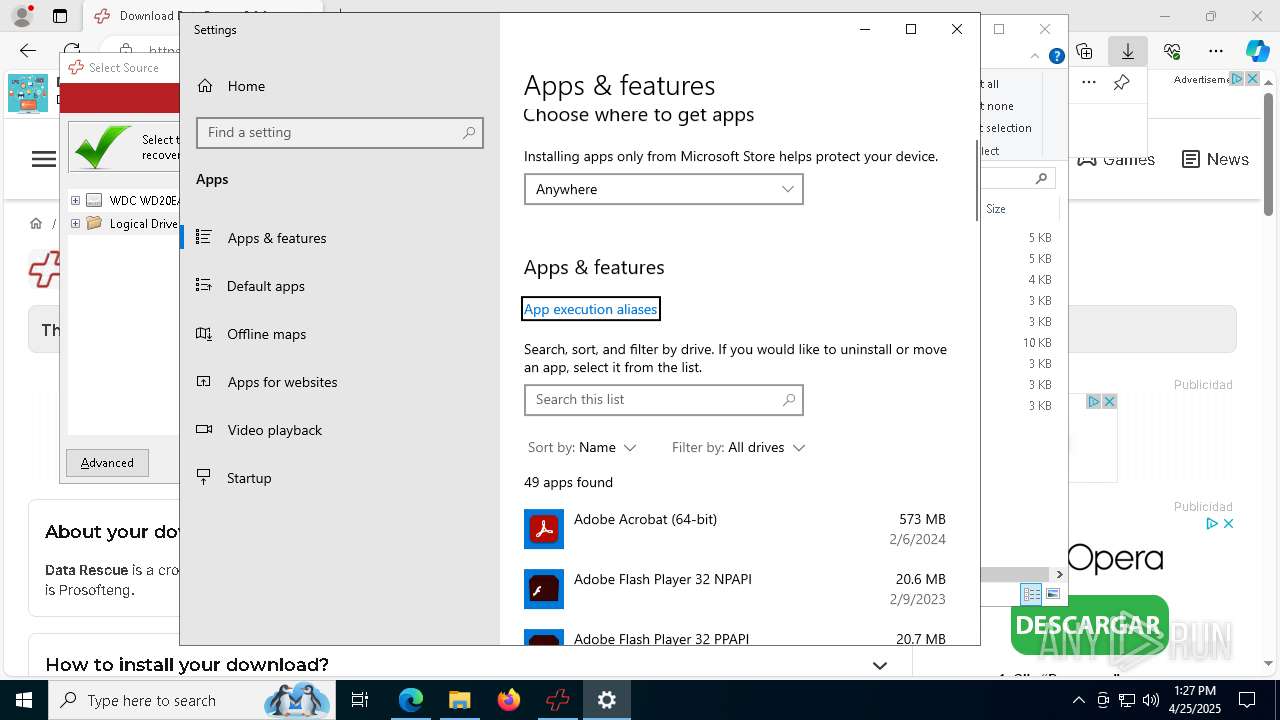Open the webpage hamburger menu

pyautogui.click(x=44, y=159)
